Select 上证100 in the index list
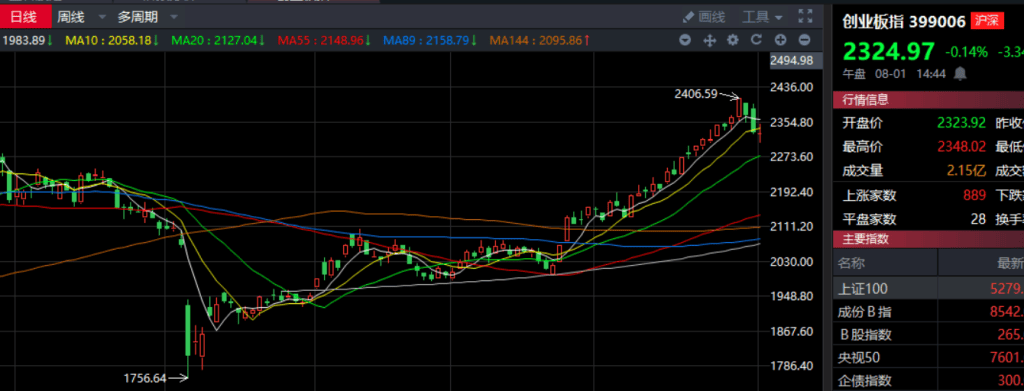This screenshot has height=391, width=1024. (928, 288)
